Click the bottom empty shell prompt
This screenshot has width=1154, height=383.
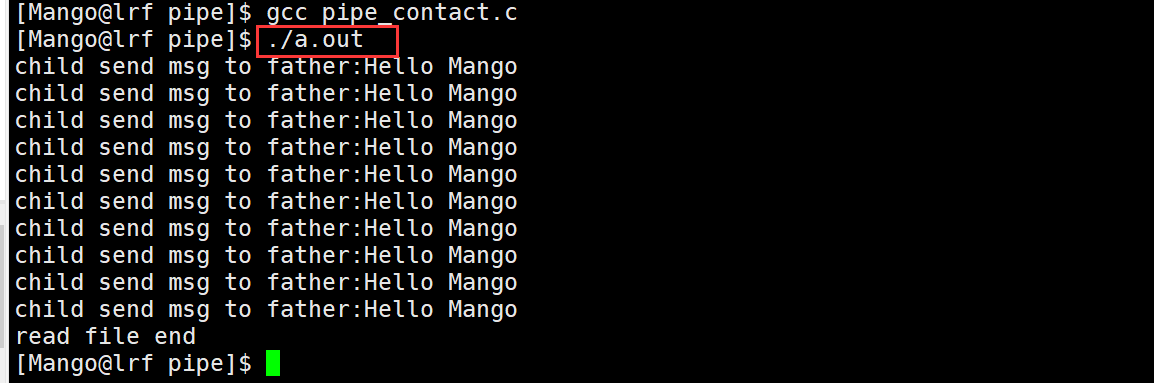click(x=133, y=363)
